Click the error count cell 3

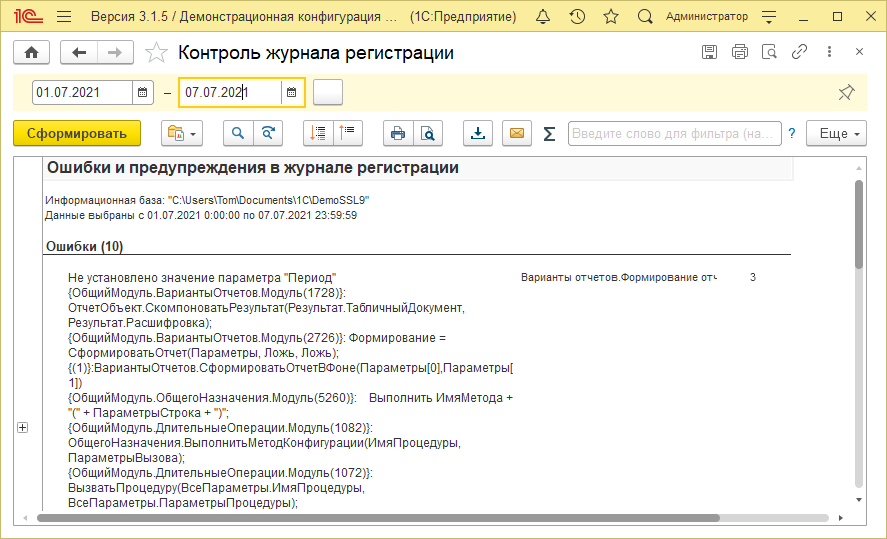[753, 278]
